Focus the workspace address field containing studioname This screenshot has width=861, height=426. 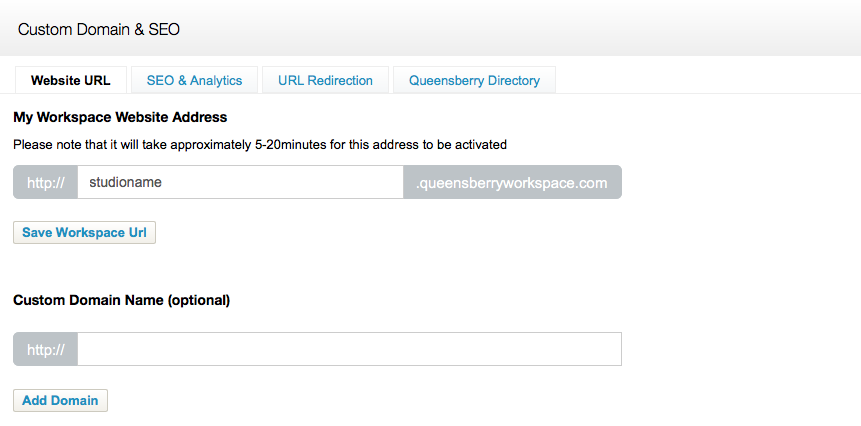[240, 183]
